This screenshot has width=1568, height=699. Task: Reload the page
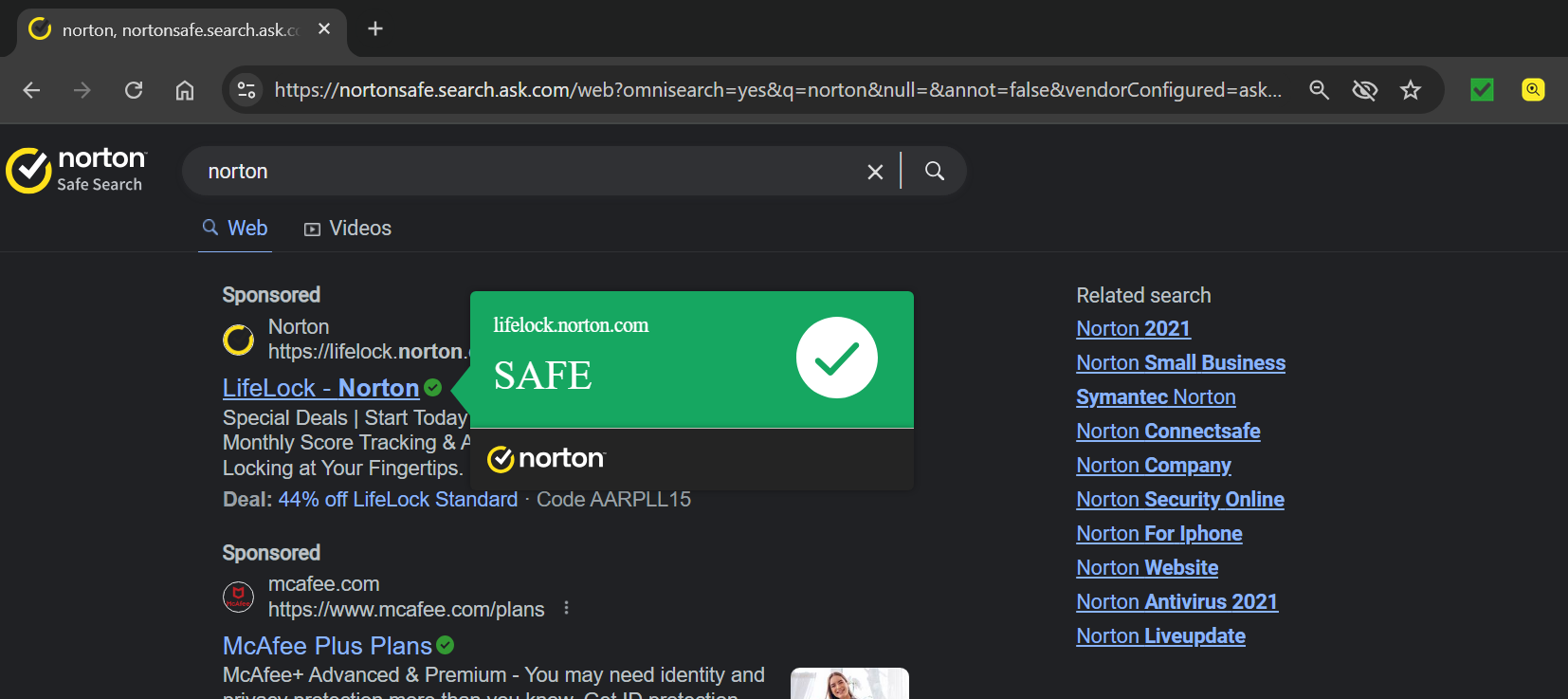[134, 90]
